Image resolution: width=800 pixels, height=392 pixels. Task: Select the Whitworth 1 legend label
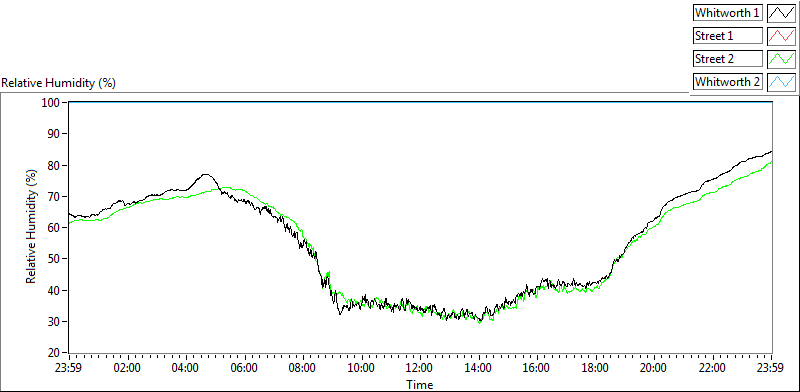tap(727, 13)
